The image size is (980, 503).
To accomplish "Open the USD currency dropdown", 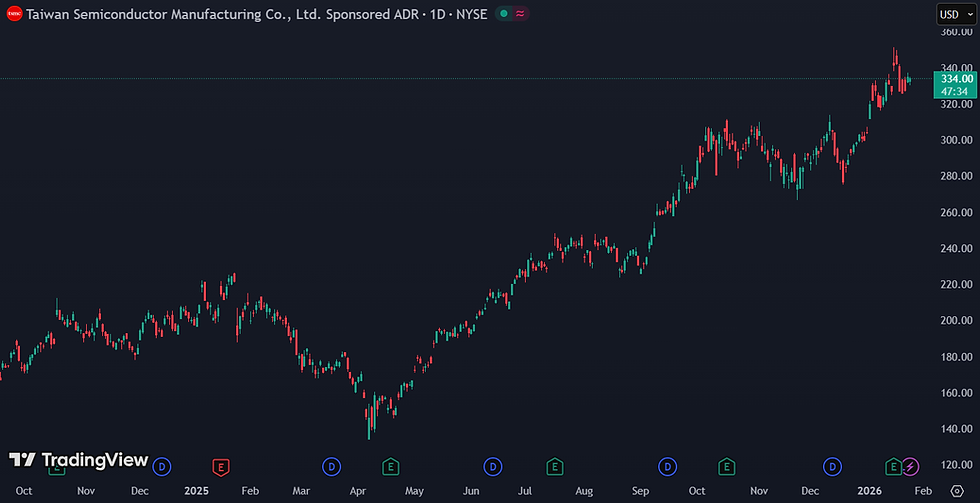I will pos(956,14).
